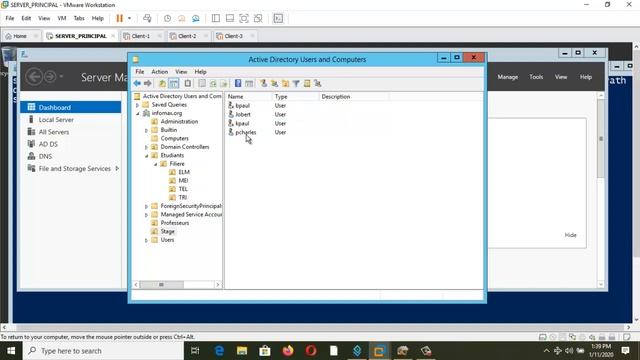
Task: Select the TEL organizational unit
Action: click(183, 189)
